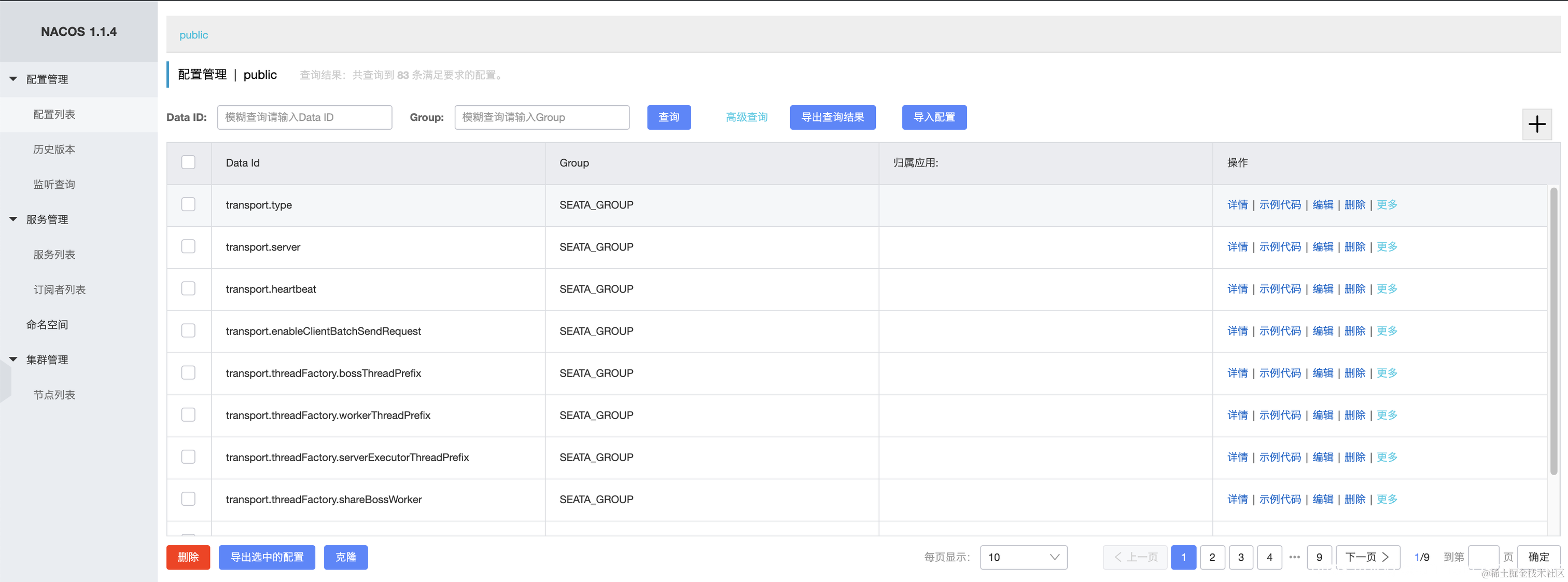This screenshot has width=1568, height=582.
Task: Click the table's vertical scrollbar
Action: (1553, 332)
